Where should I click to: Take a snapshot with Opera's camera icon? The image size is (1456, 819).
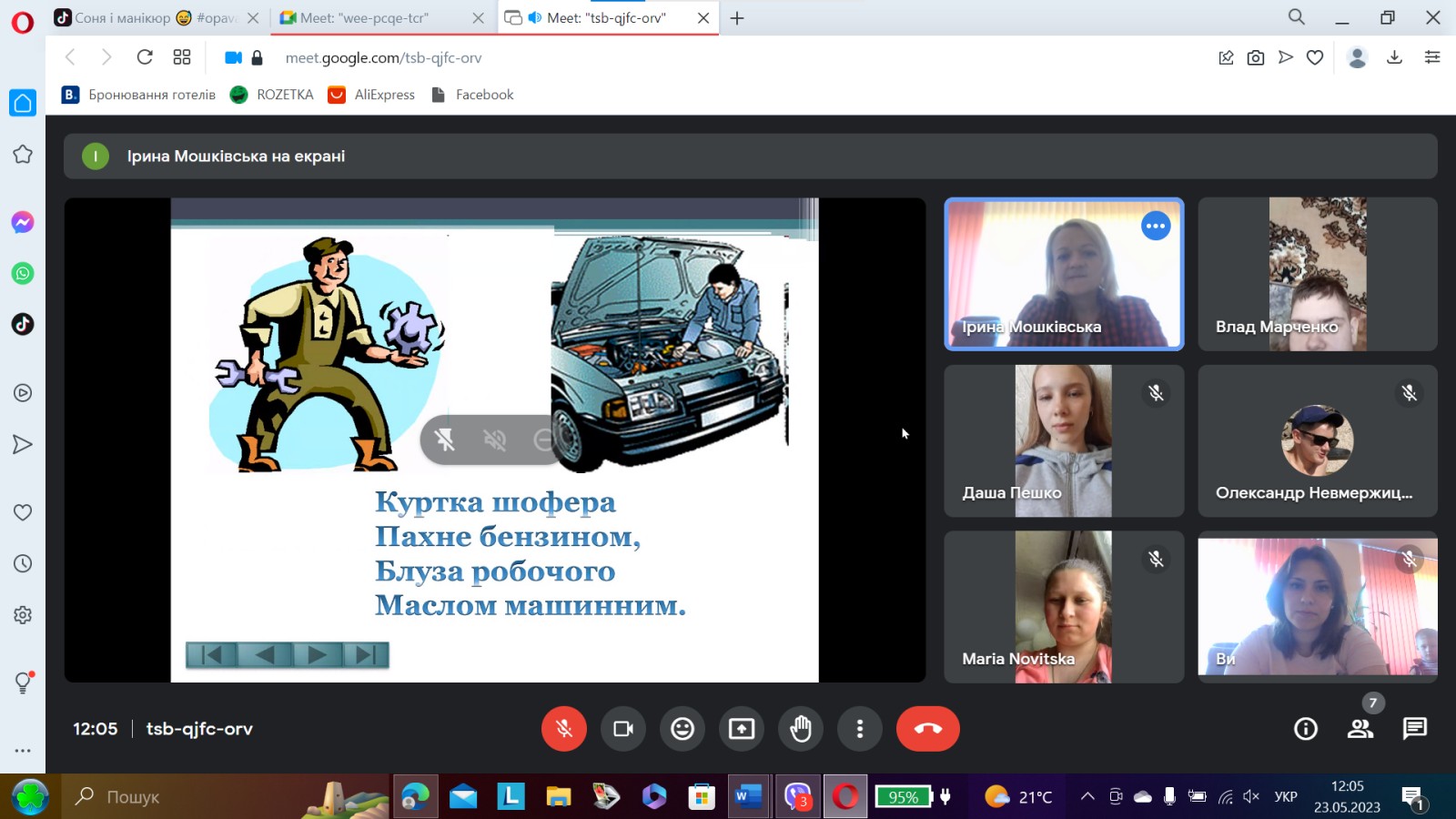coord(1256,56)
